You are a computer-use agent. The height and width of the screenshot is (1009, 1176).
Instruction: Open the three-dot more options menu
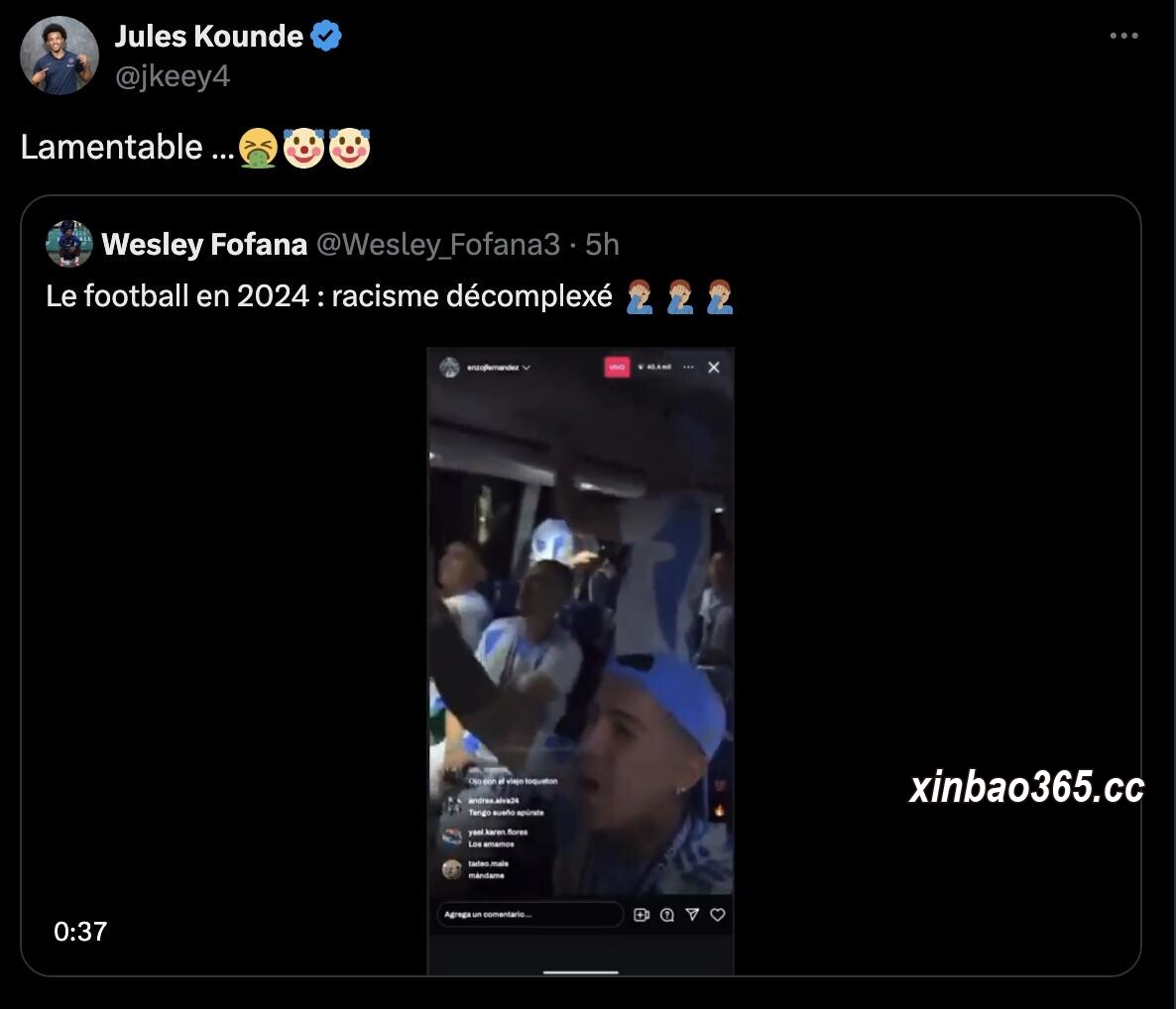[x=1123, y=36]
